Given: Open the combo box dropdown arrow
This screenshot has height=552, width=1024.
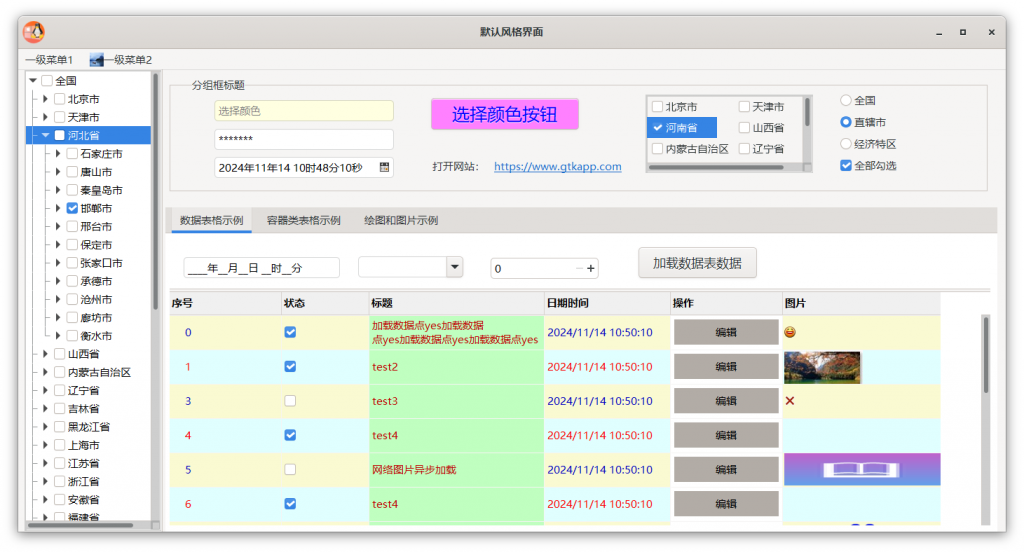Looking at the screenshot, I should tap(454, 267).
